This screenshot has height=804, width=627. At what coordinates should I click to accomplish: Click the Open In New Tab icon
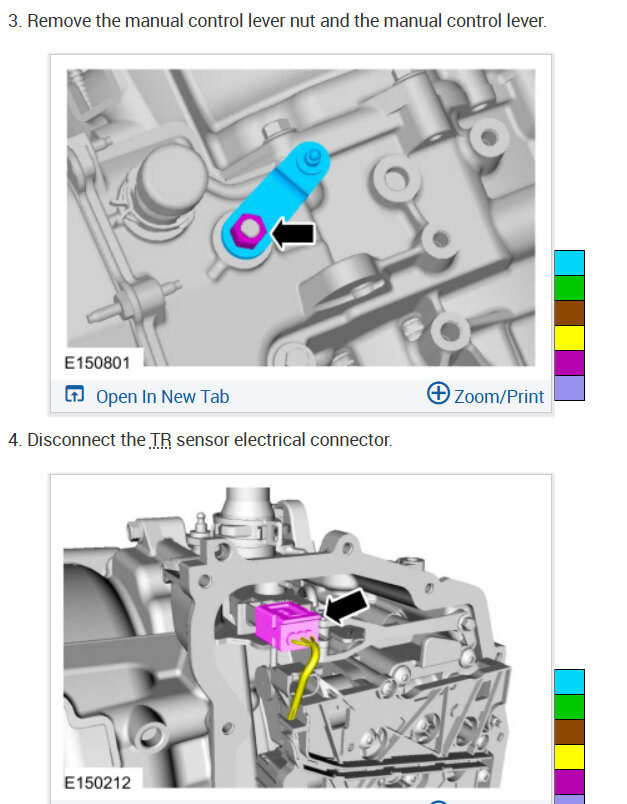[x=74, y=394]
